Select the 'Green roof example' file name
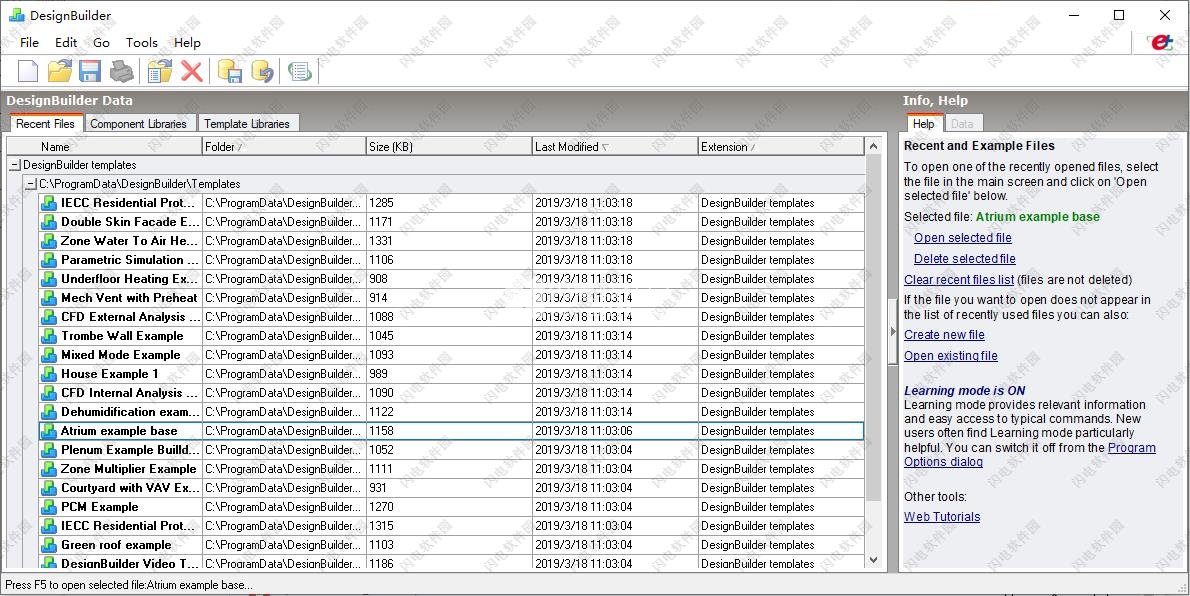The height and width of the screenshot is (596, 1190). point(116,545)
